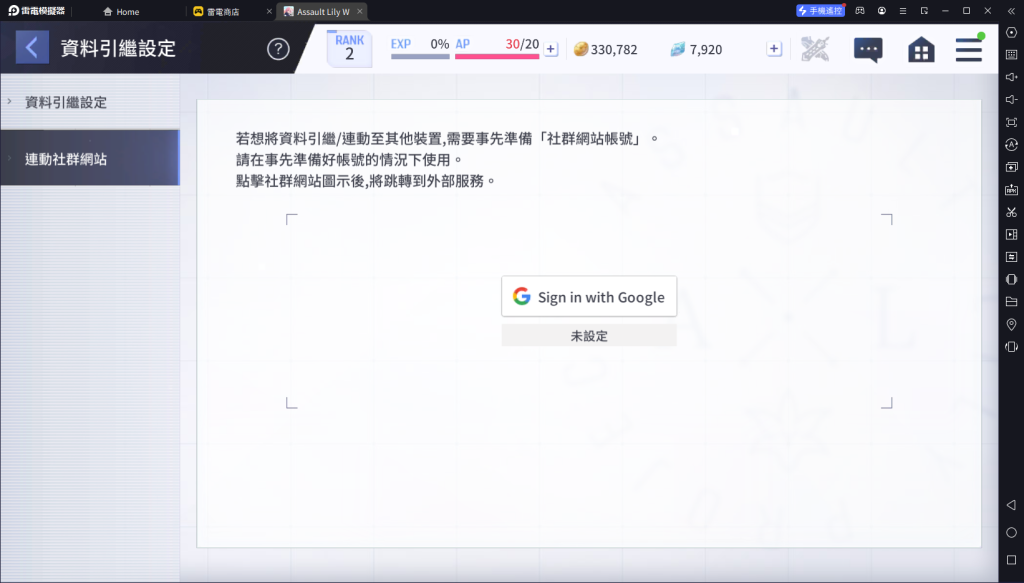Open the game hamburger menu

click(968, 50)
